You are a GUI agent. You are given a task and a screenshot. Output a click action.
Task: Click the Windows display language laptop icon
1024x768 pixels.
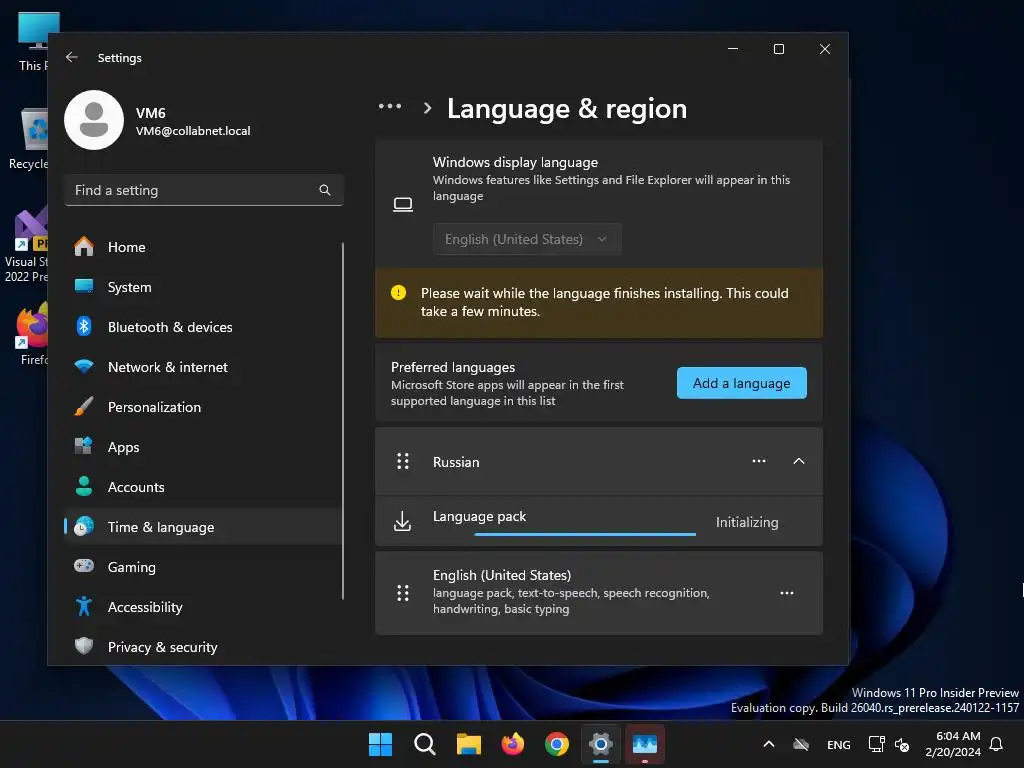[x=402, y=204]
